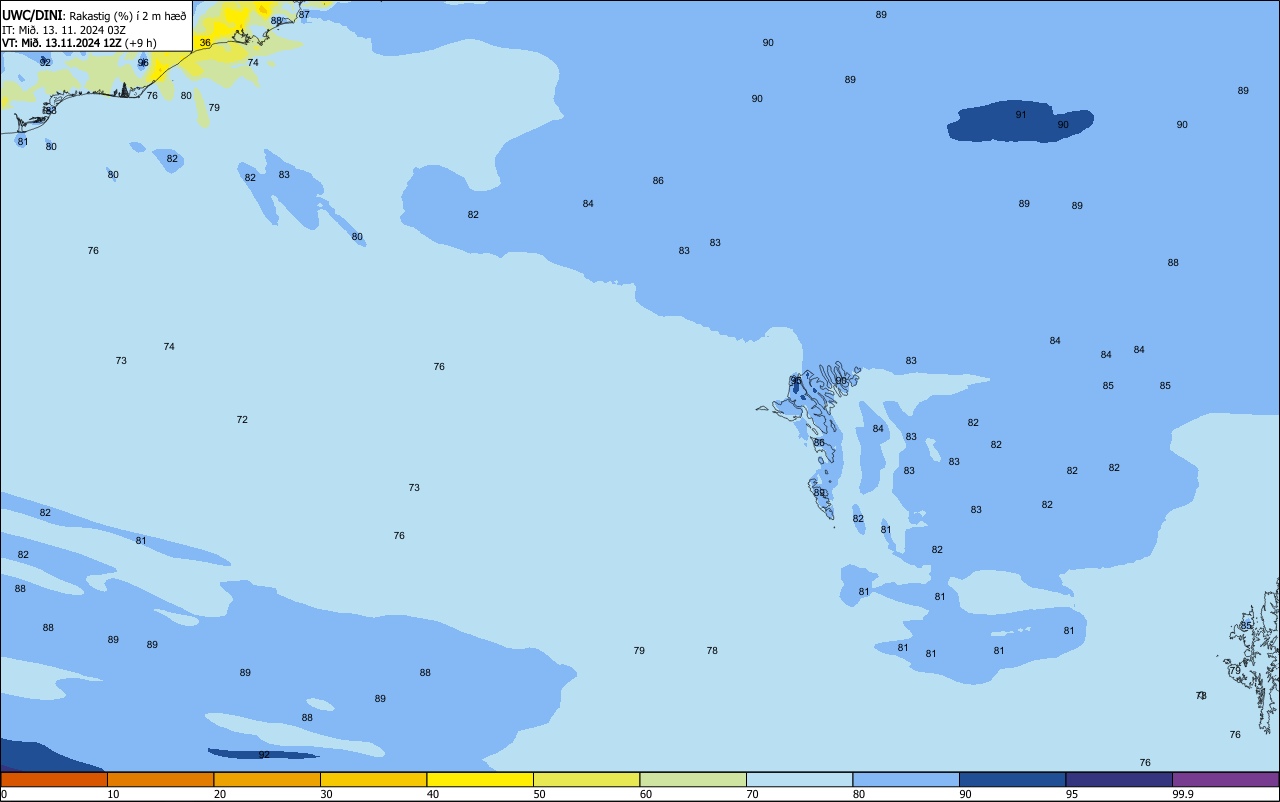Click the '60' legend scale label
The width and height of the screenshot is (1280, 802).
tap(646, 794)
